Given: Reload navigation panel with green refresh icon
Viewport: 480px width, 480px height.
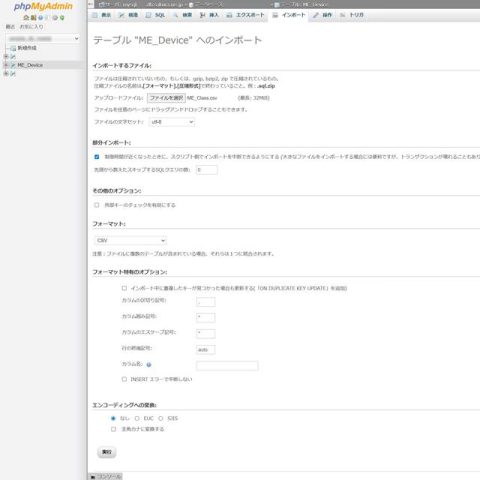Looking at the screenshot, I should click(x=62, y=18).
